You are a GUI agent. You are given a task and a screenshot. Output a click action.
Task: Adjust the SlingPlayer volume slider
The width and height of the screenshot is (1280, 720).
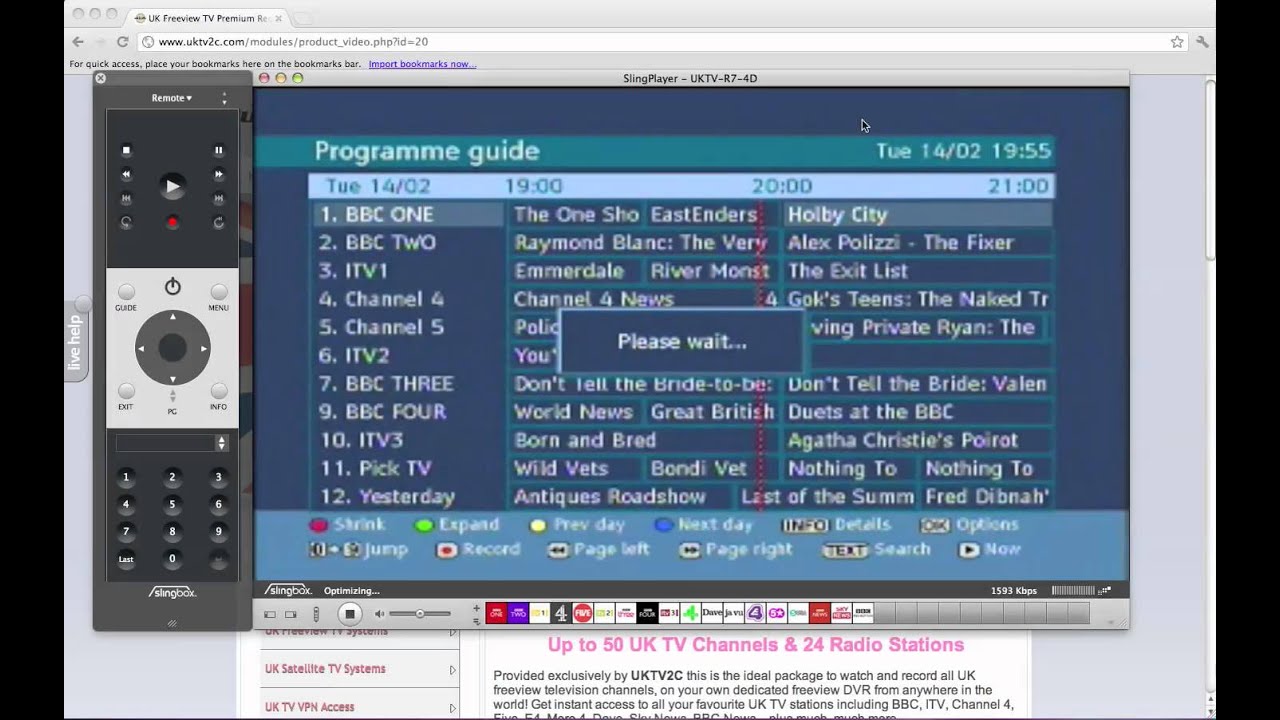pos(420,614)
